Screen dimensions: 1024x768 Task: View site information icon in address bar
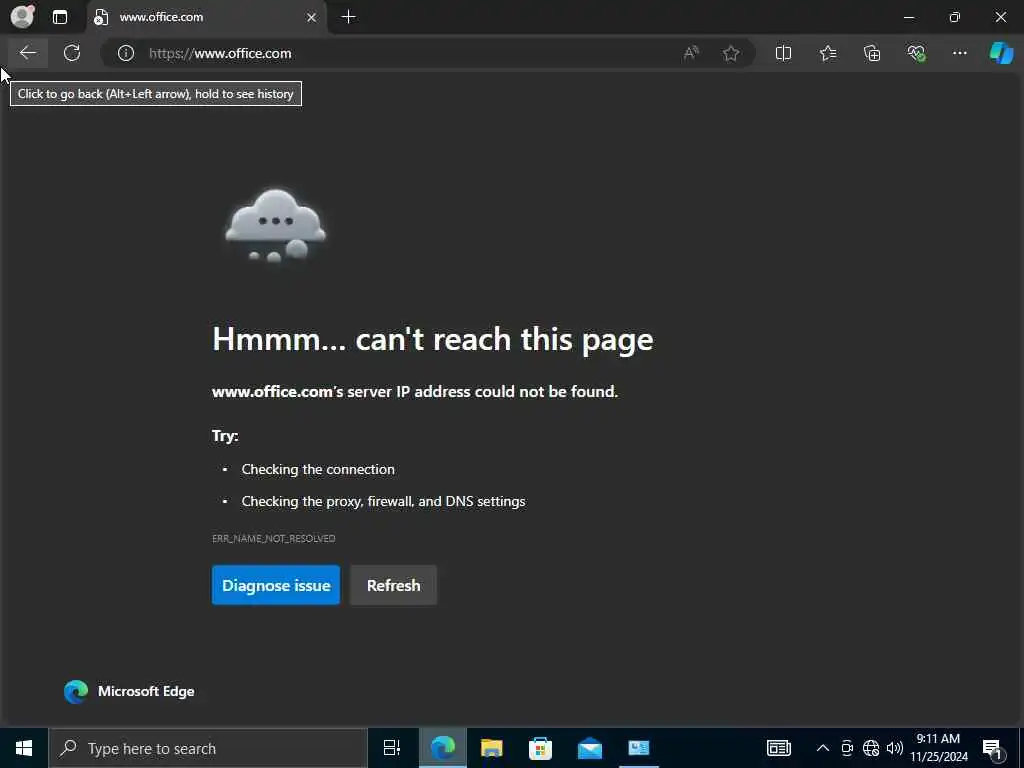pyautogui.click(x=125, y=53)
